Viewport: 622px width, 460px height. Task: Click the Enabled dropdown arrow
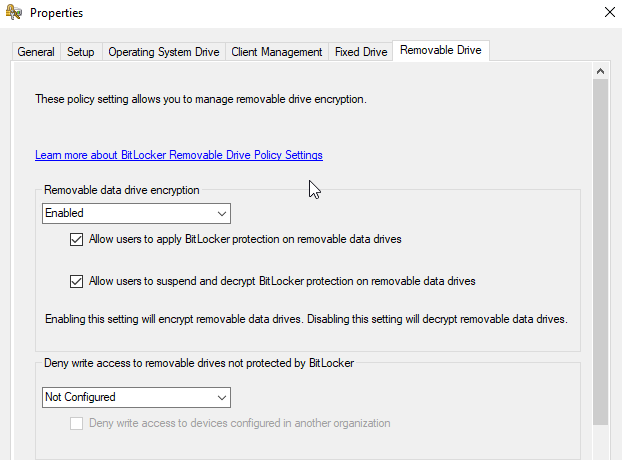pos(222,214)
